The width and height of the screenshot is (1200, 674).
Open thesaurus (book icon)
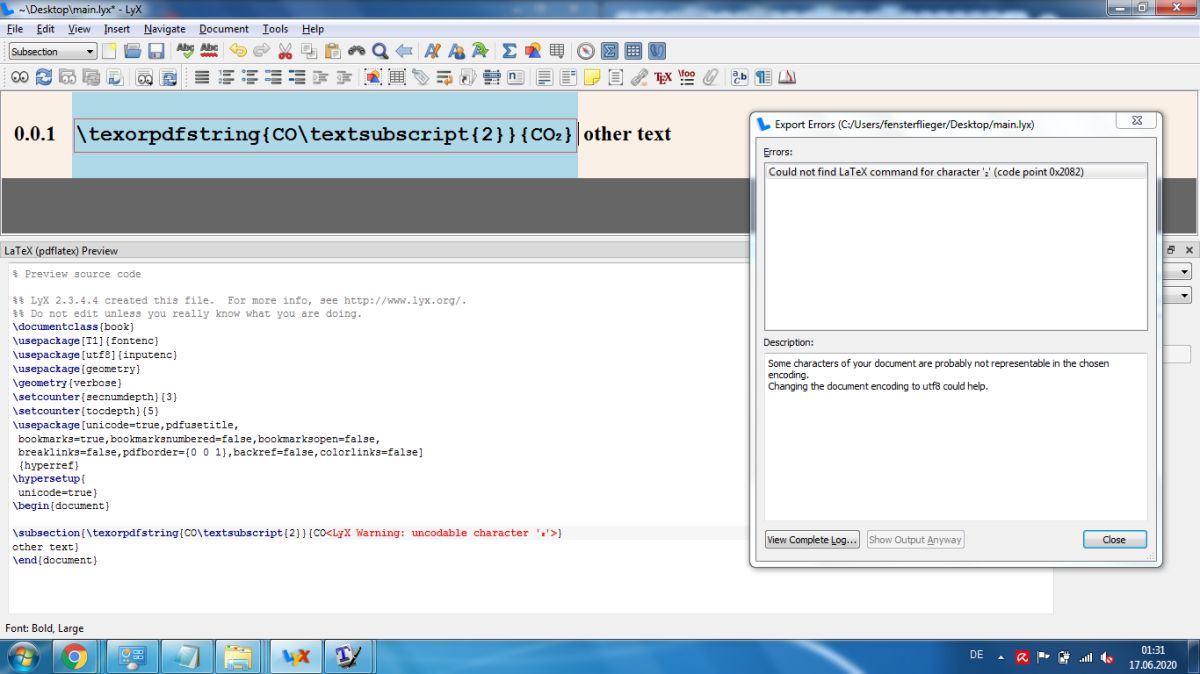pos(787,77)
